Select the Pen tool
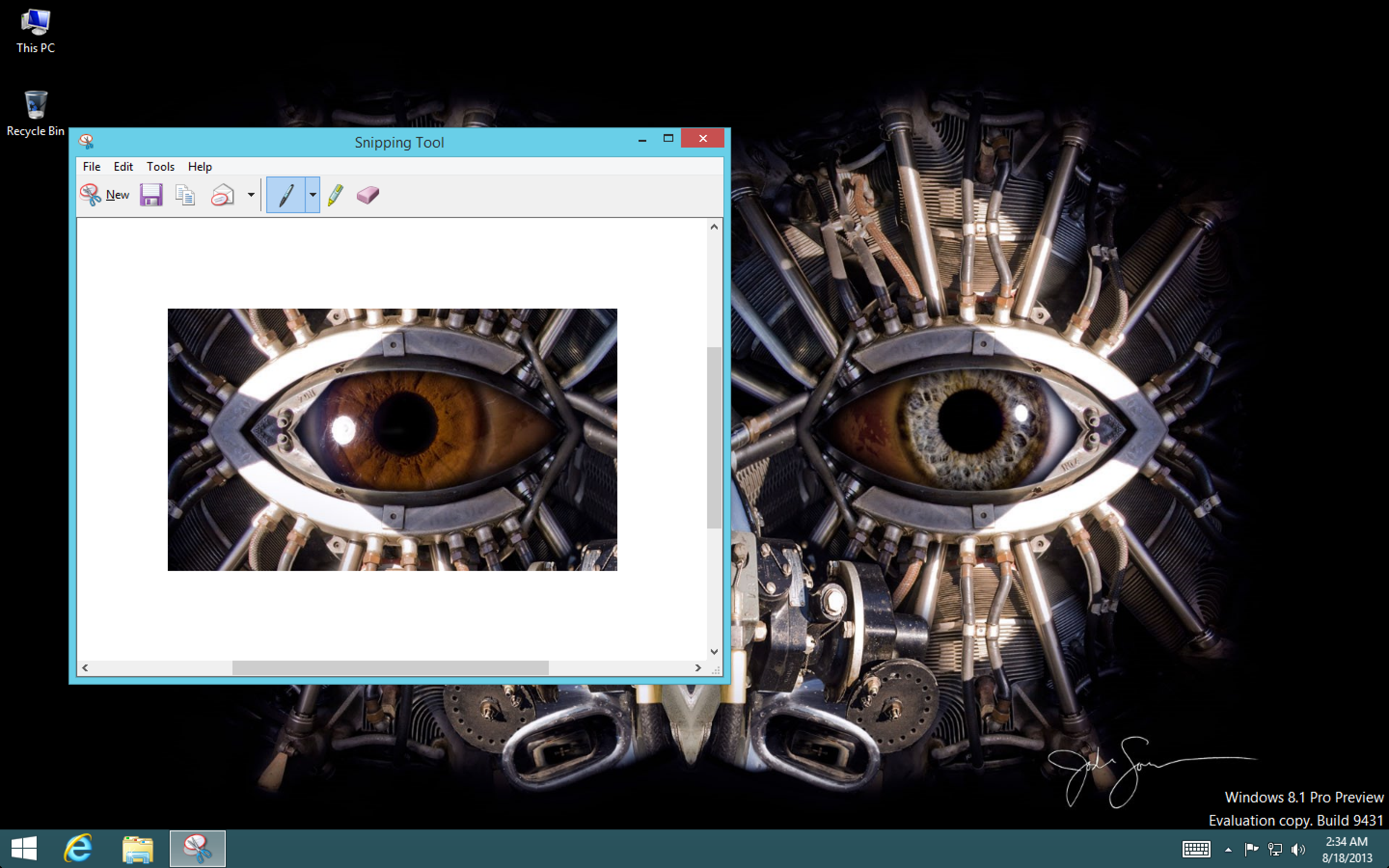Viewport: 1389px width, 868px height. click(286, 195)
